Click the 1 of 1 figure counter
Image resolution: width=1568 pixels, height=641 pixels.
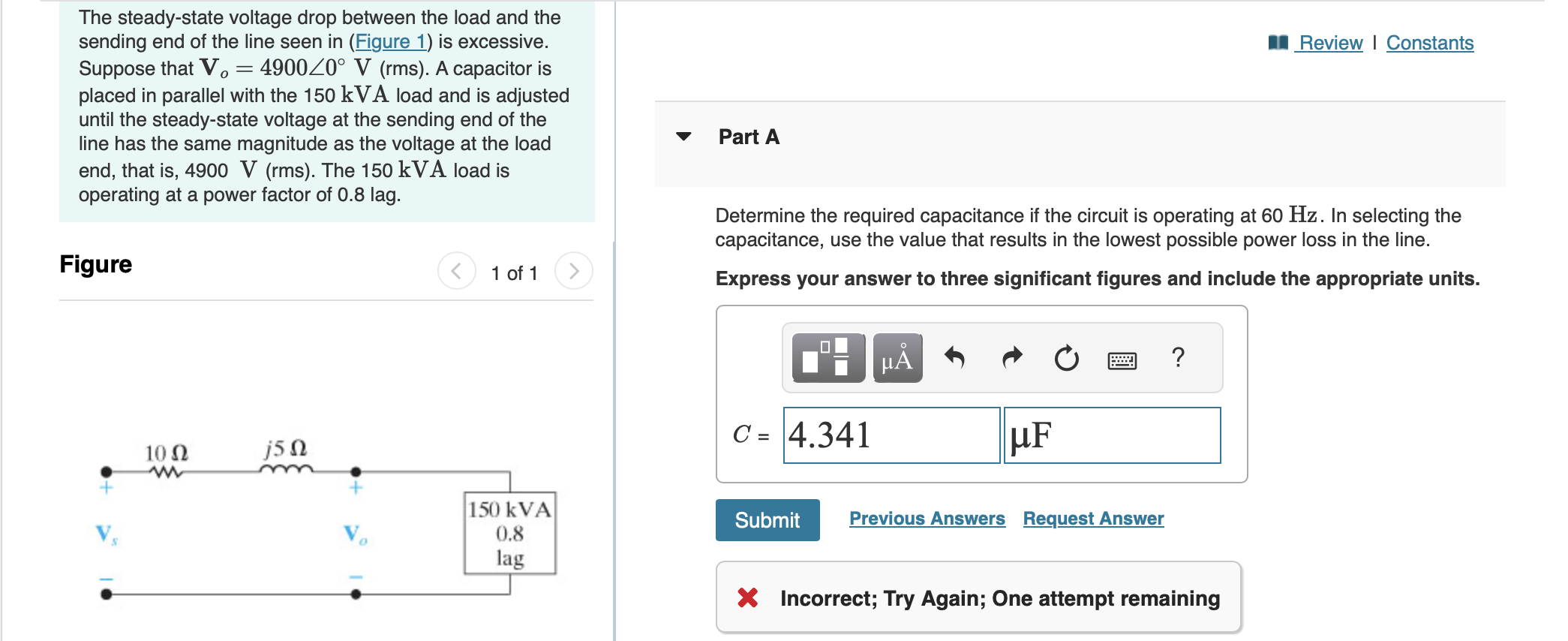[x=515, y=272]
